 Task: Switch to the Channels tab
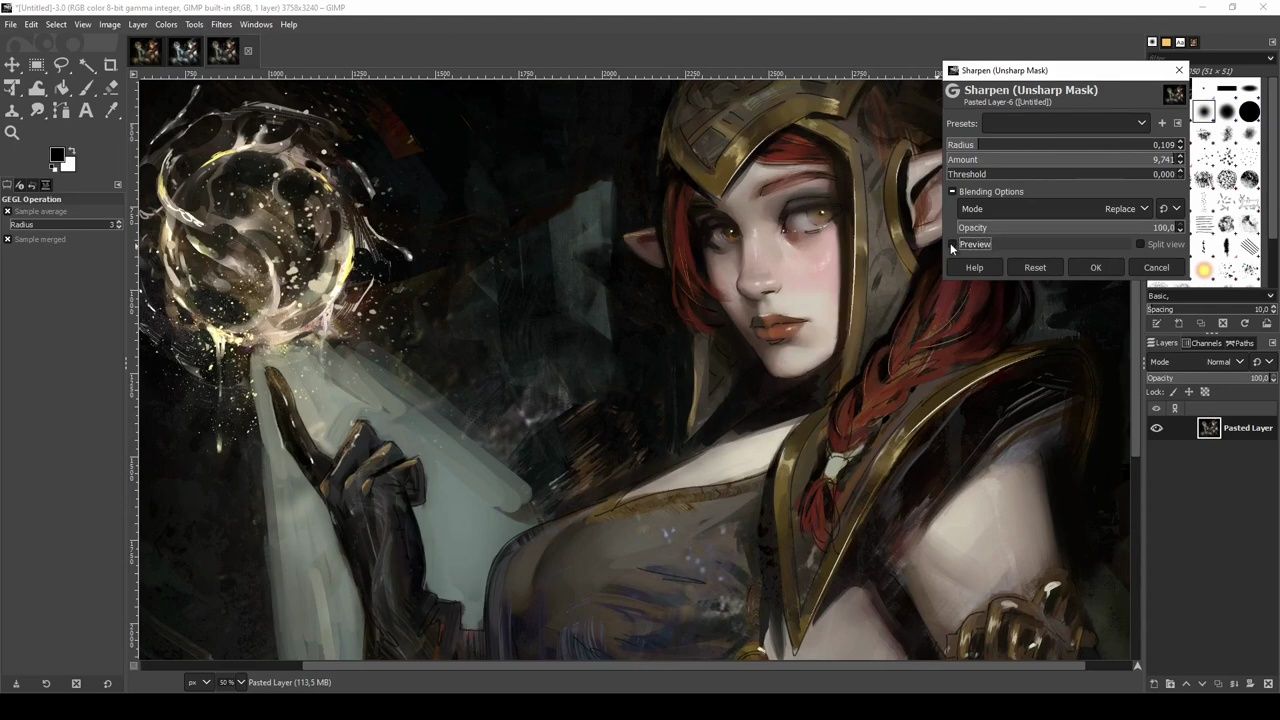(1202, 343)
